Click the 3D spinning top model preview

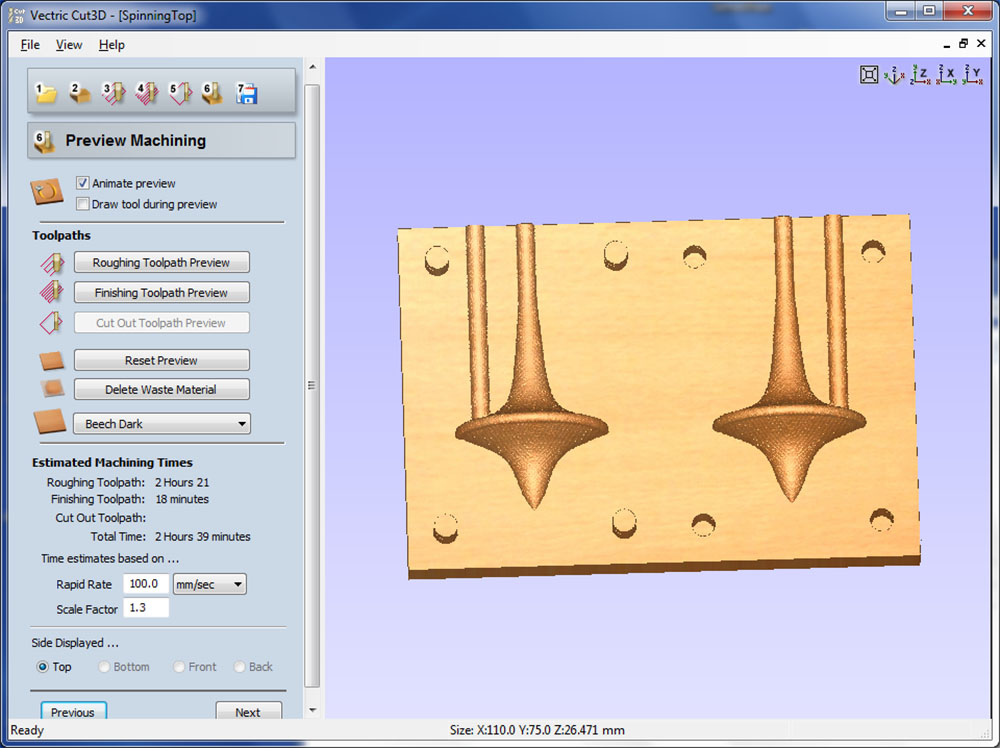[x=659, y=397]
